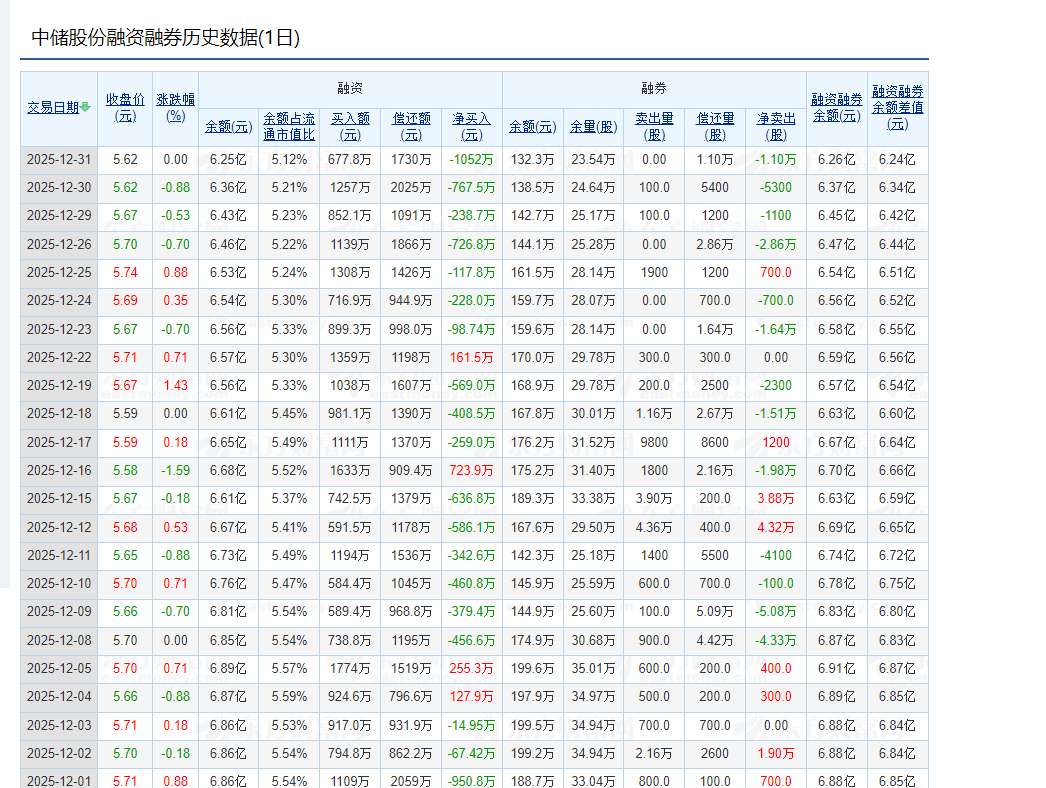Sort by 融资融券余额差值(元) header
The image size is (1046, 788).
point(898,107)
